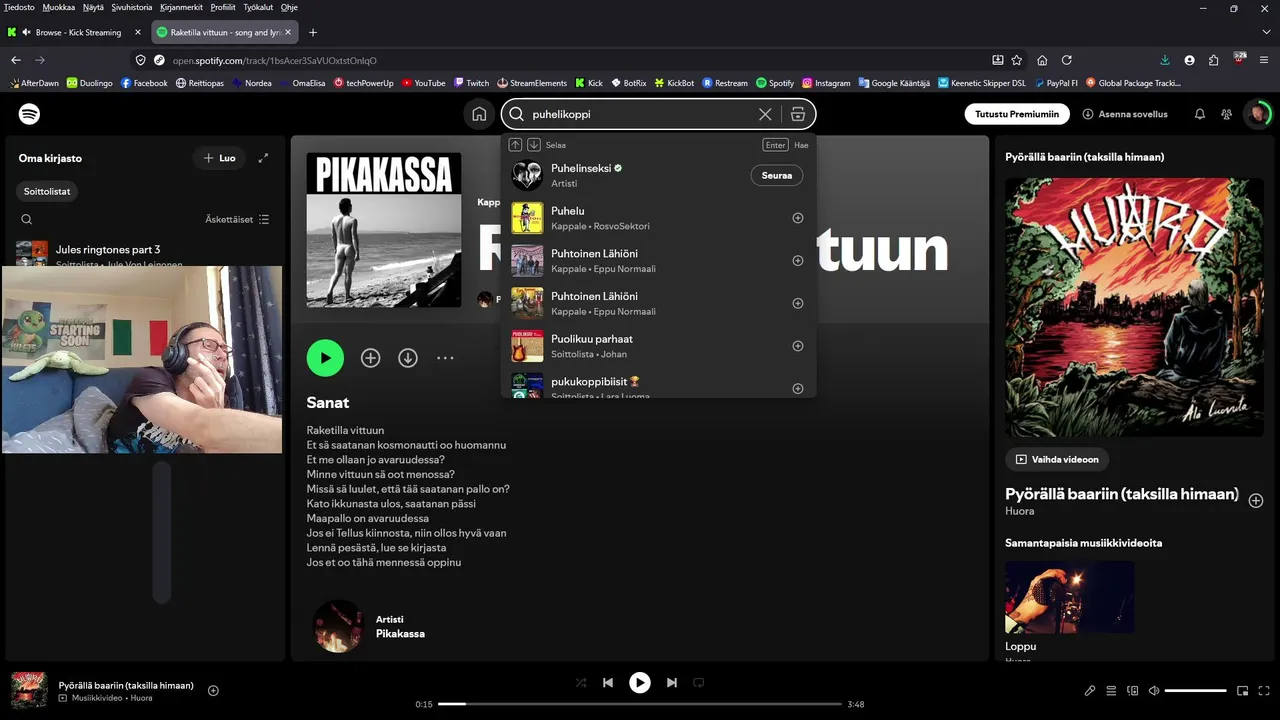Image resolution: width=1280 pixels, height=720 pixels.
Task: Open the Twitch bookmark
Action: pyautogui.click(x=471, y=83)
